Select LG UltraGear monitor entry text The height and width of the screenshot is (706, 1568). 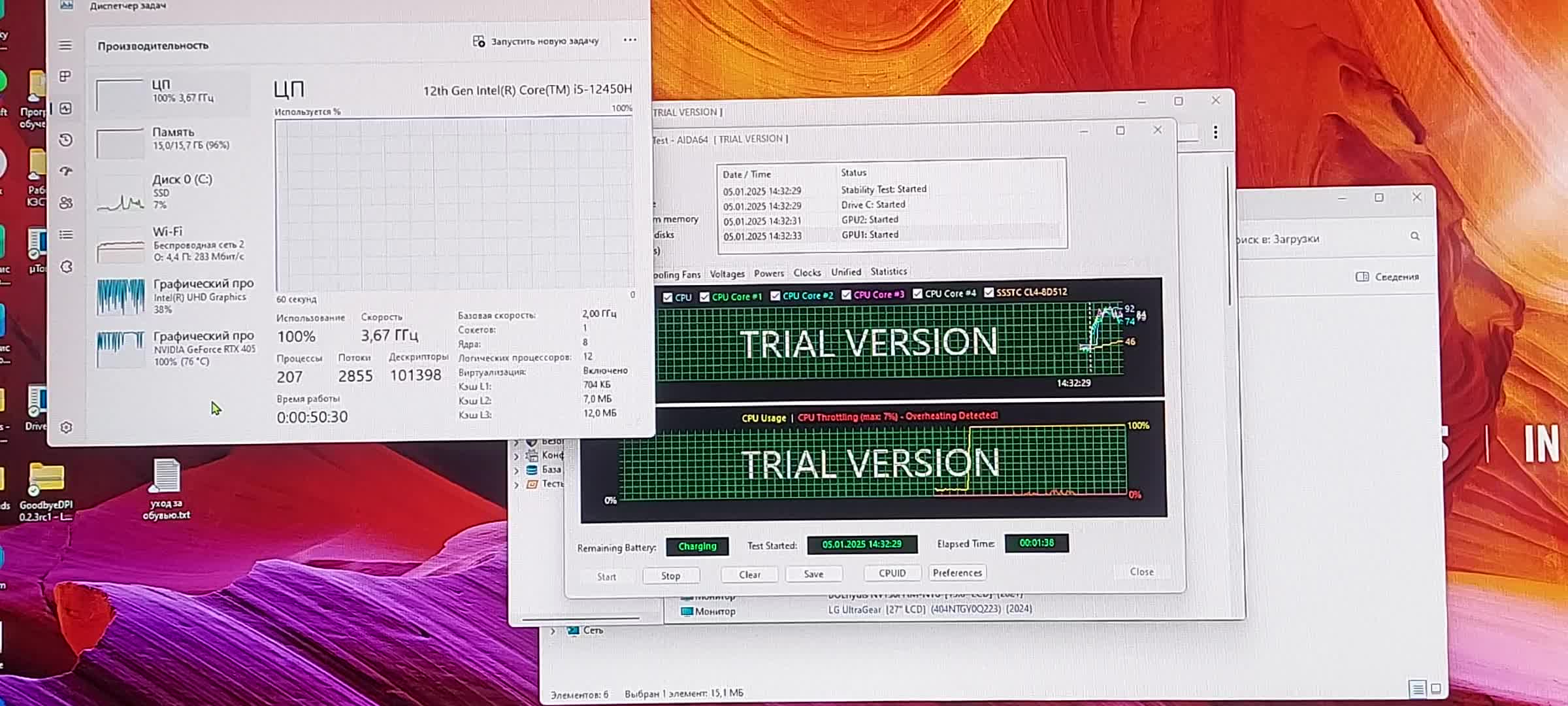point(930,609)
